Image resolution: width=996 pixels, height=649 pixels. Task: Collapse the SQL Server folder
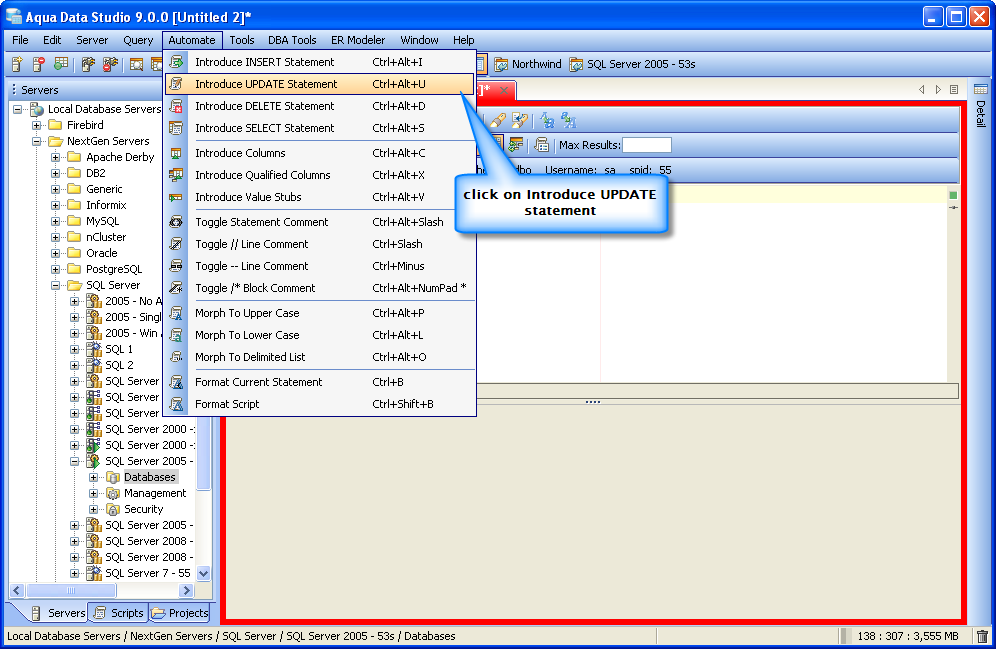click(56, 285)
